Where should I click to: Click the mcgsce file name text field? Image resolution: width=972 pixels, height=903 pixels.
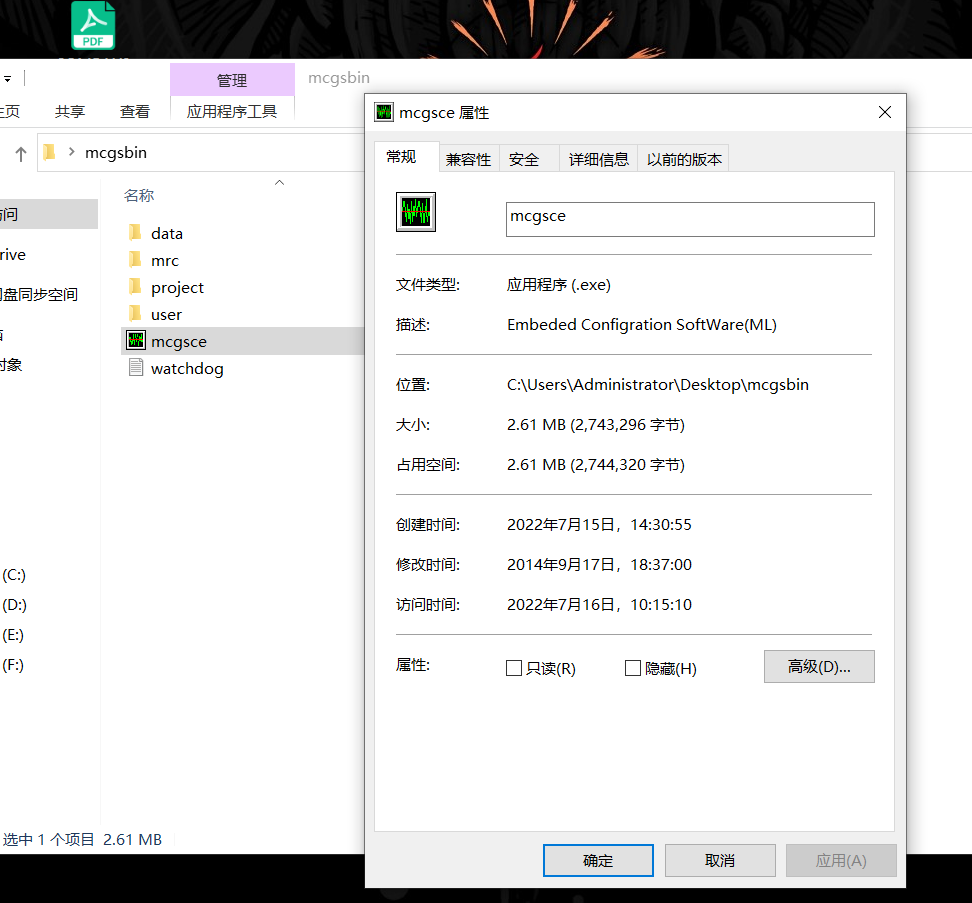coord(690,219)
